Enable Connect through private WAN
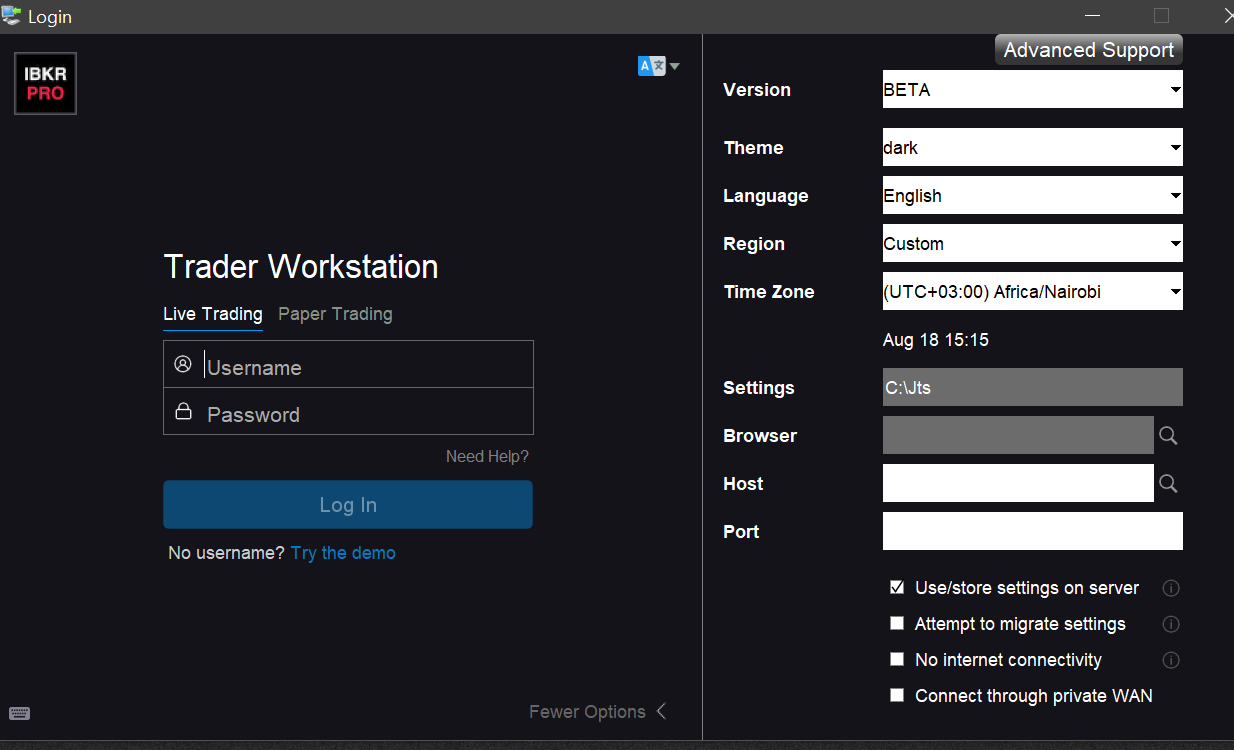 (x=897, y=696)
